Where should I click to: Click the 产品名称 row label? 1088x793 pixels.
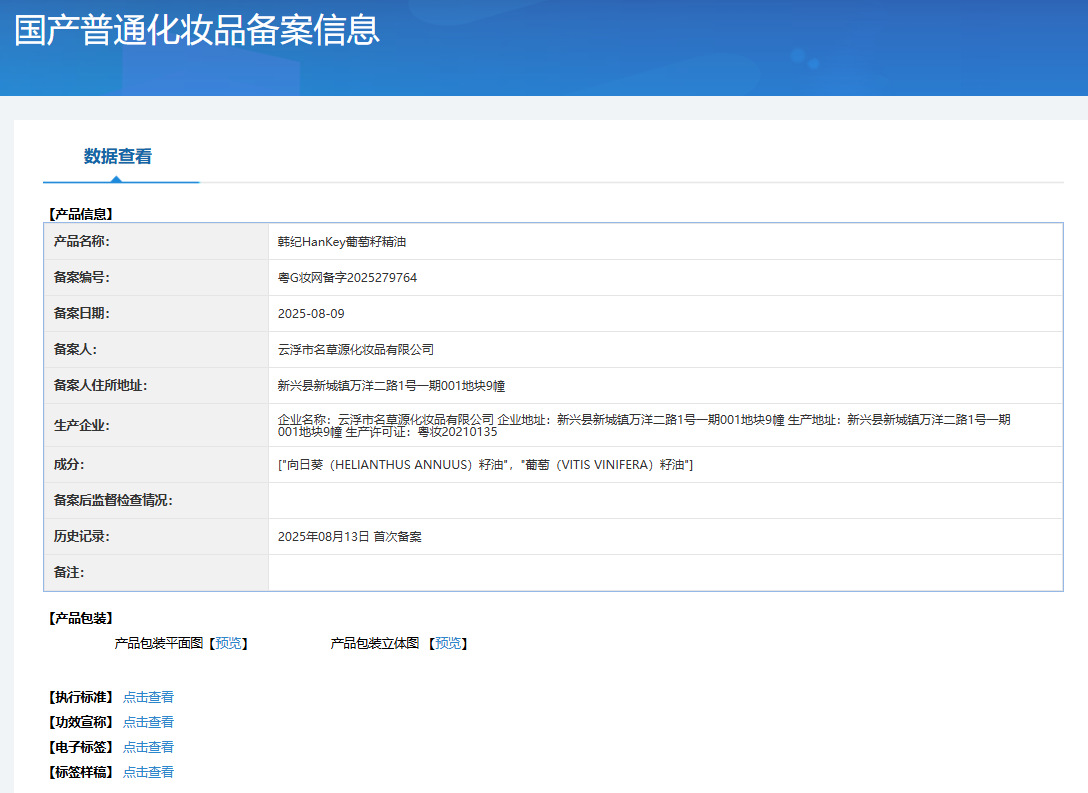(82, 241)
